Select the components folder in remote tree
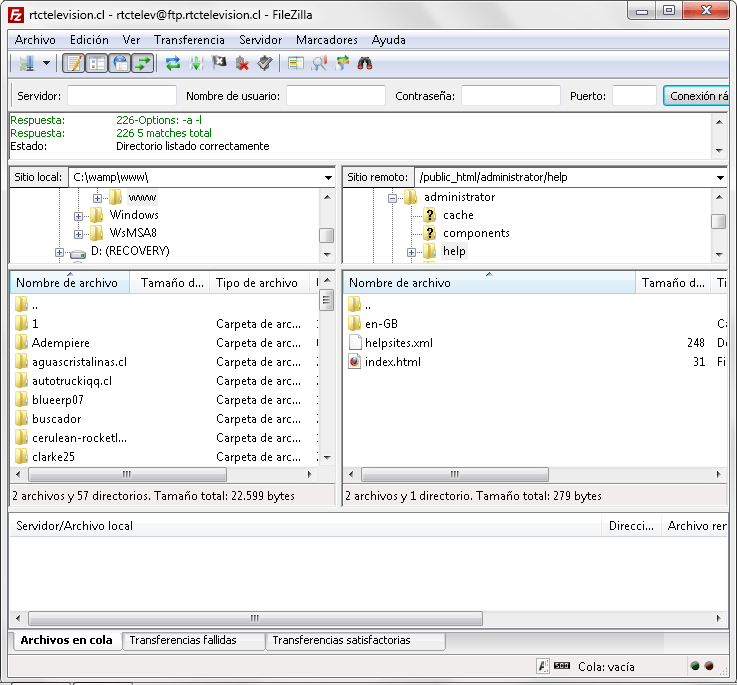Viewport: 737px width, 685px height. tap(476, 233)
